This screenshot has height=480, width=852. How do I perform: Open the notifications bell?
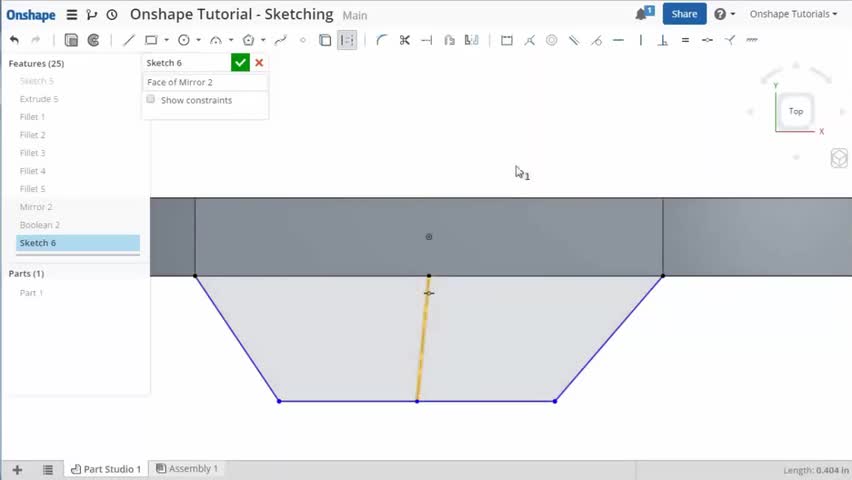click(644, 14)
